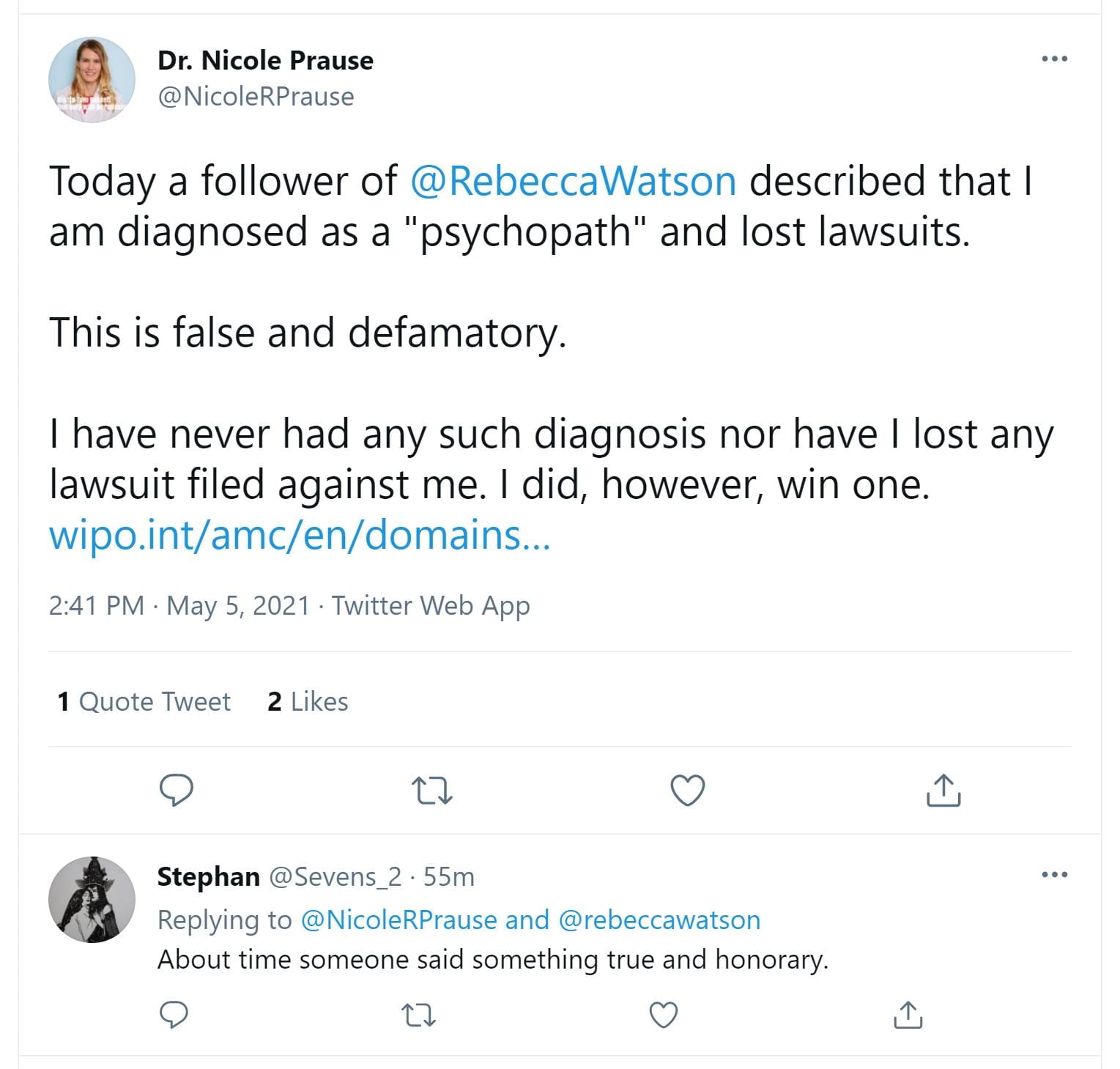Retweet Stephan's reply tweet

[x=419, y=1015]
